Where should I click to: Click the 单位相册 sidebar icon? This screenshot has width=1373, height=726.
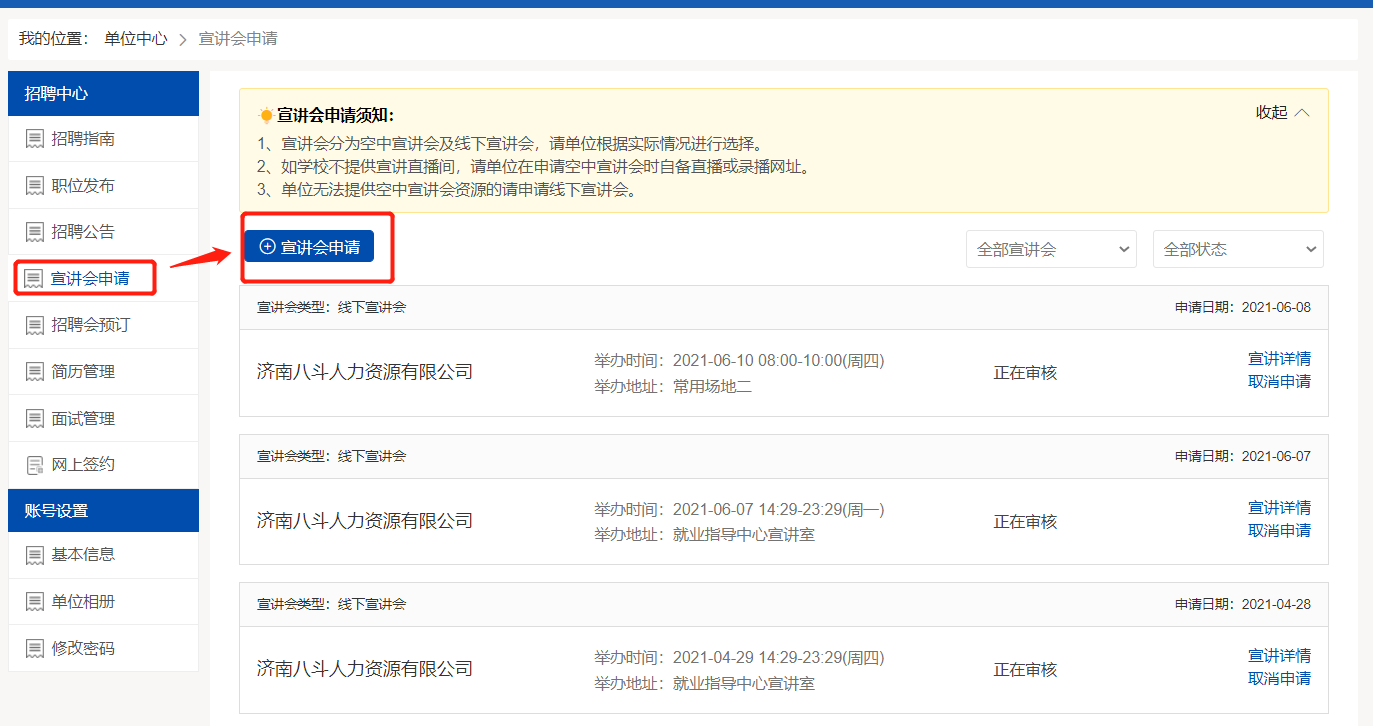pyautogui.click(x=35, y=602)
